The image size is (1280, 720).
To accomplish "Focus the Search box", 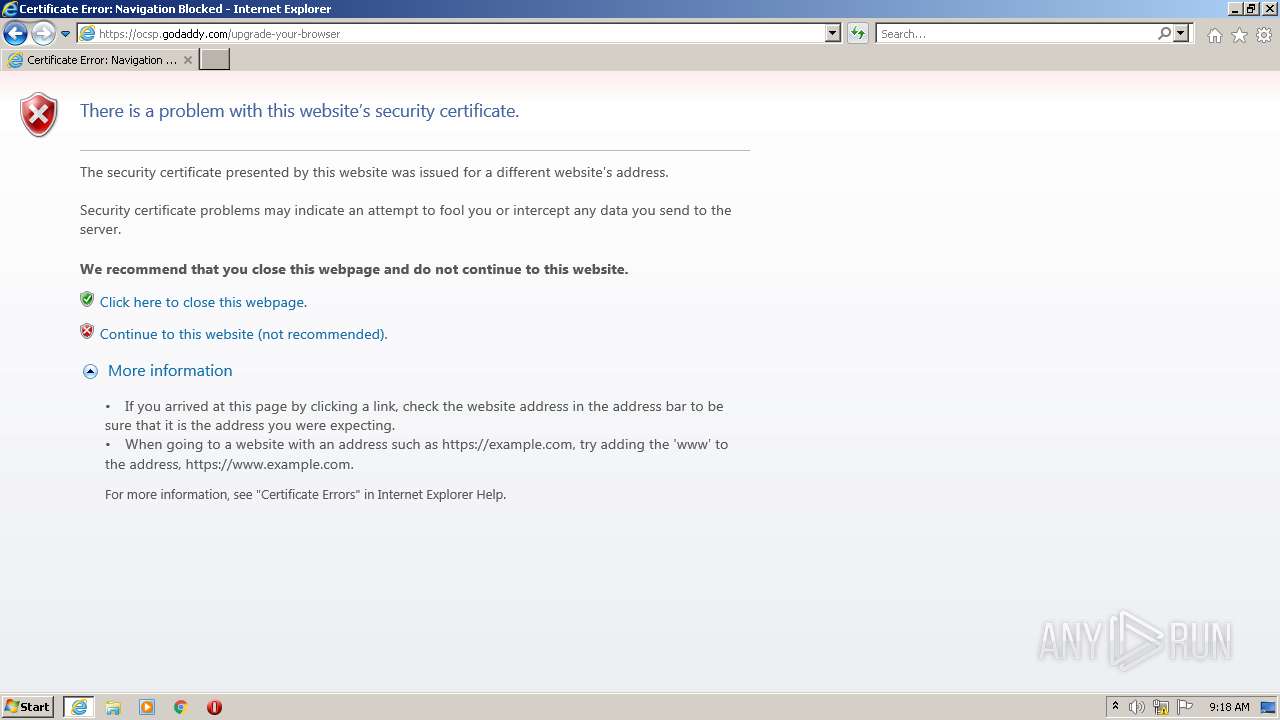I will 1016,34.
